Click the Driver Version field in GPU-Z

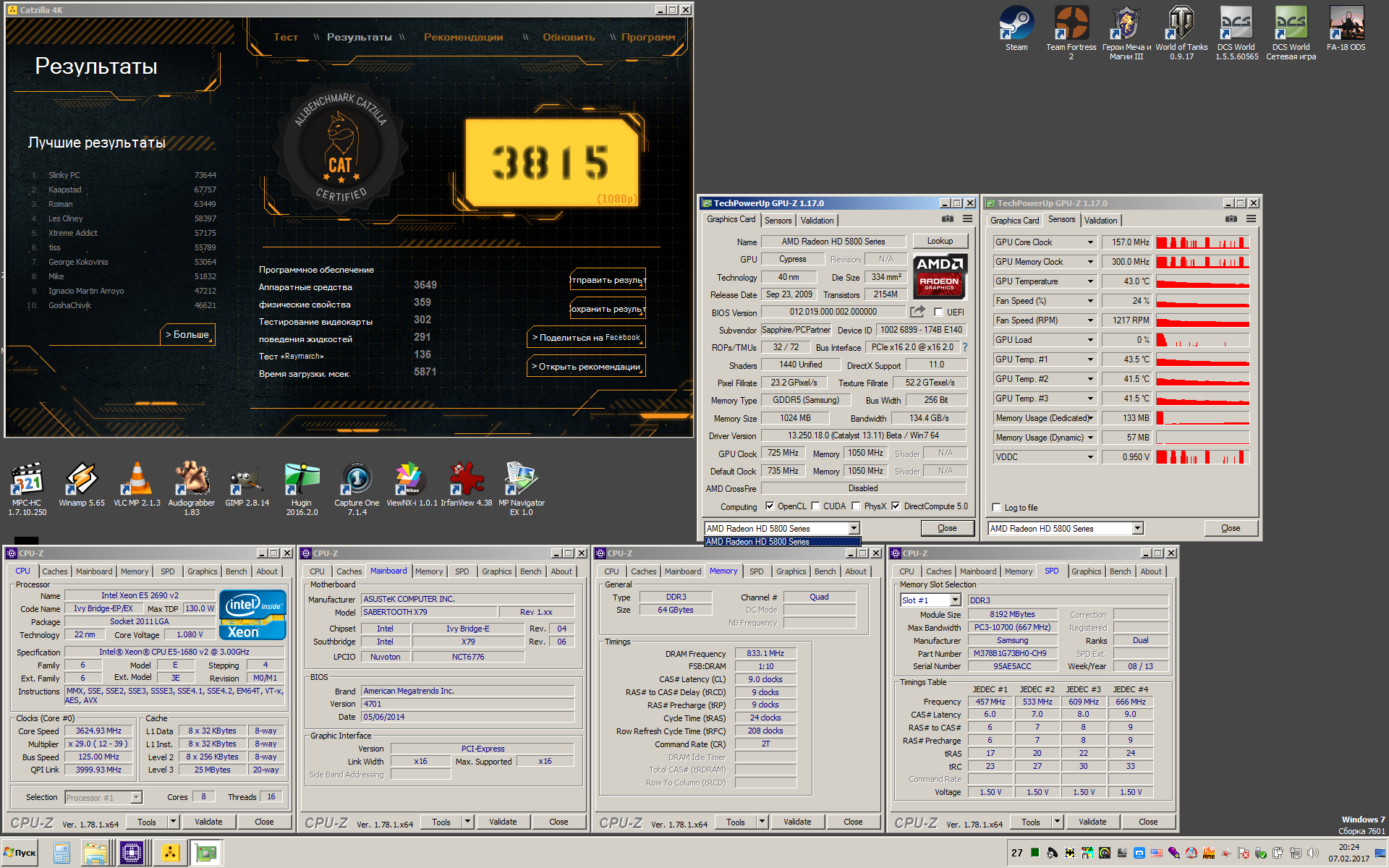pos(863,435)
